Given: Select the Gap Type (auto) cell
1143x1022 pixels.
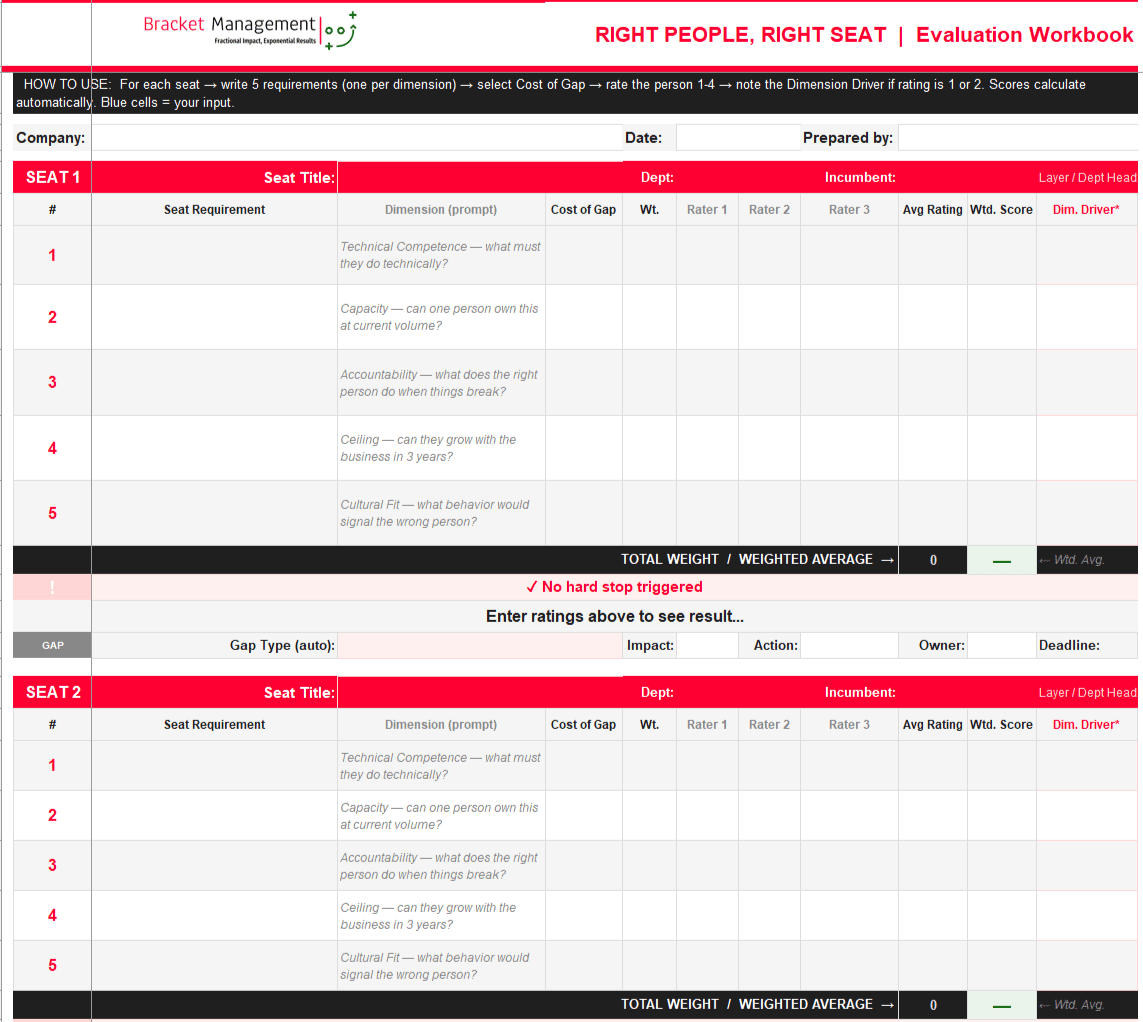Looking at the screenshot, I should click(480, 645).
